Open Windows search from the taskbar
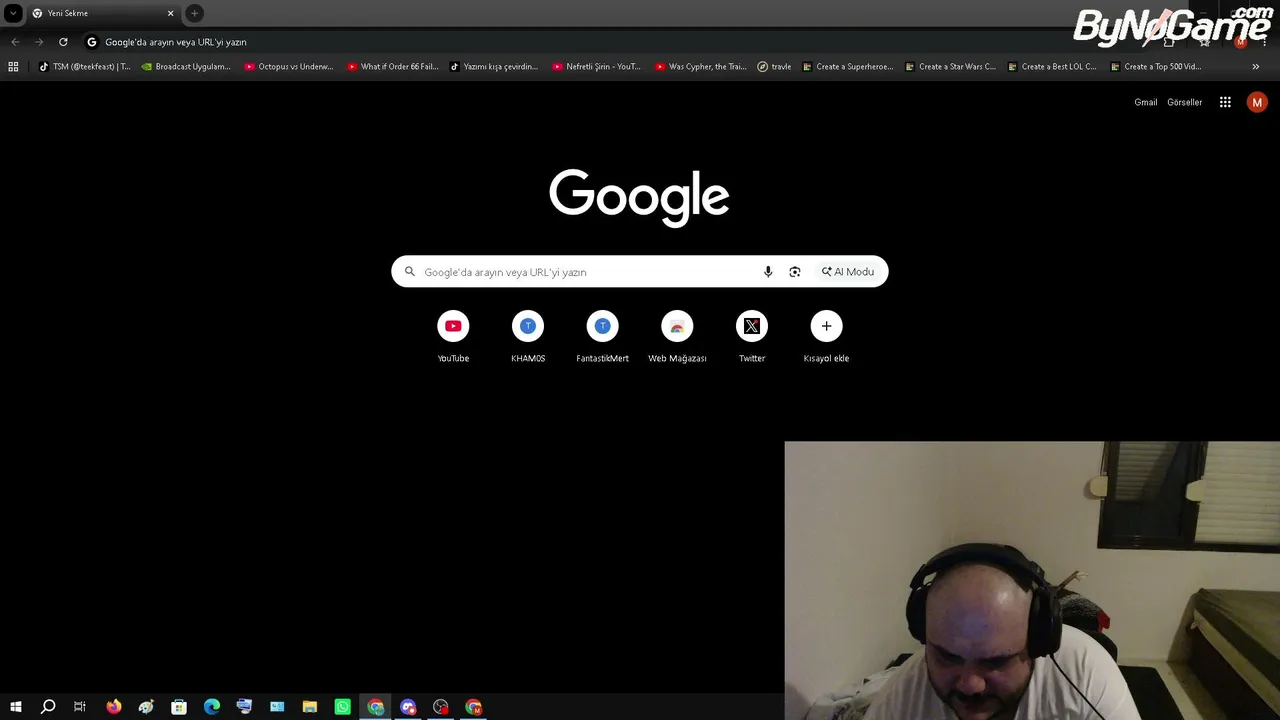Image resolution: width=1280 pixels, height=720 pixels. pyautogui.click(x=47, y=707)
